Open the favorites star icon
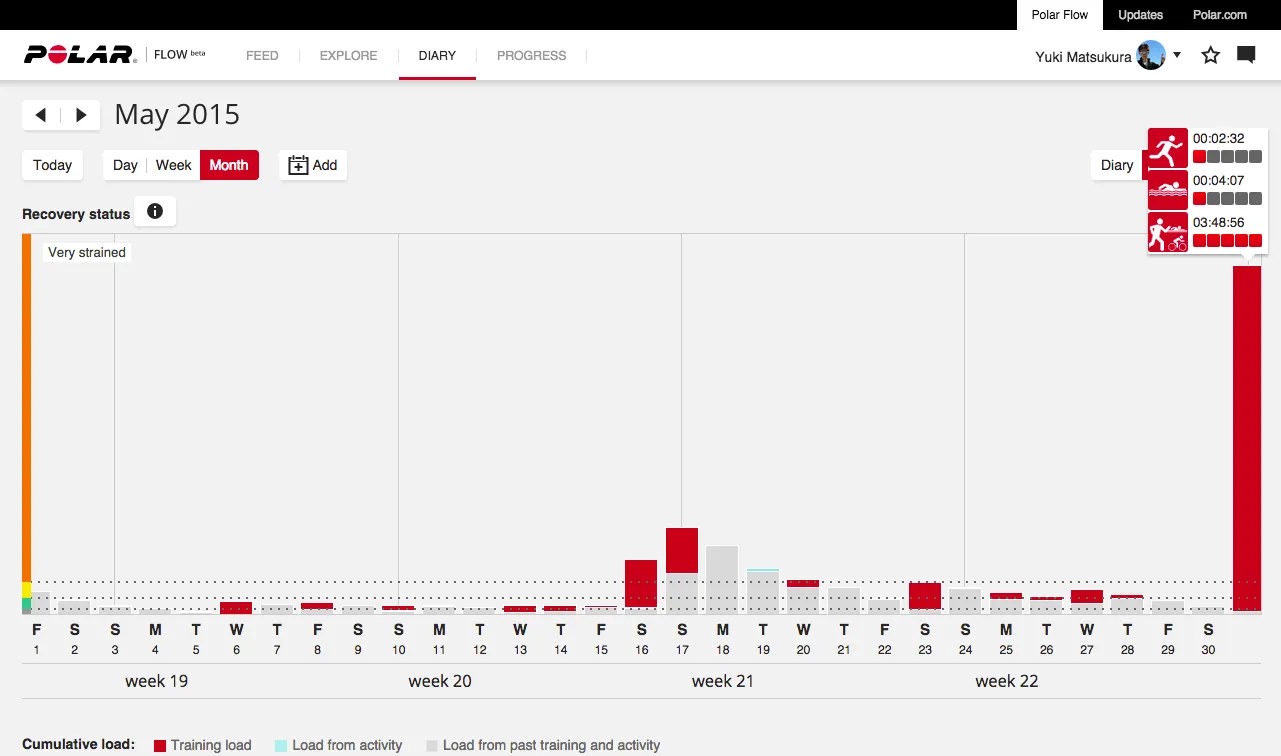Viewport: 1281px width, 756px height. click(x=1210, y=56)
